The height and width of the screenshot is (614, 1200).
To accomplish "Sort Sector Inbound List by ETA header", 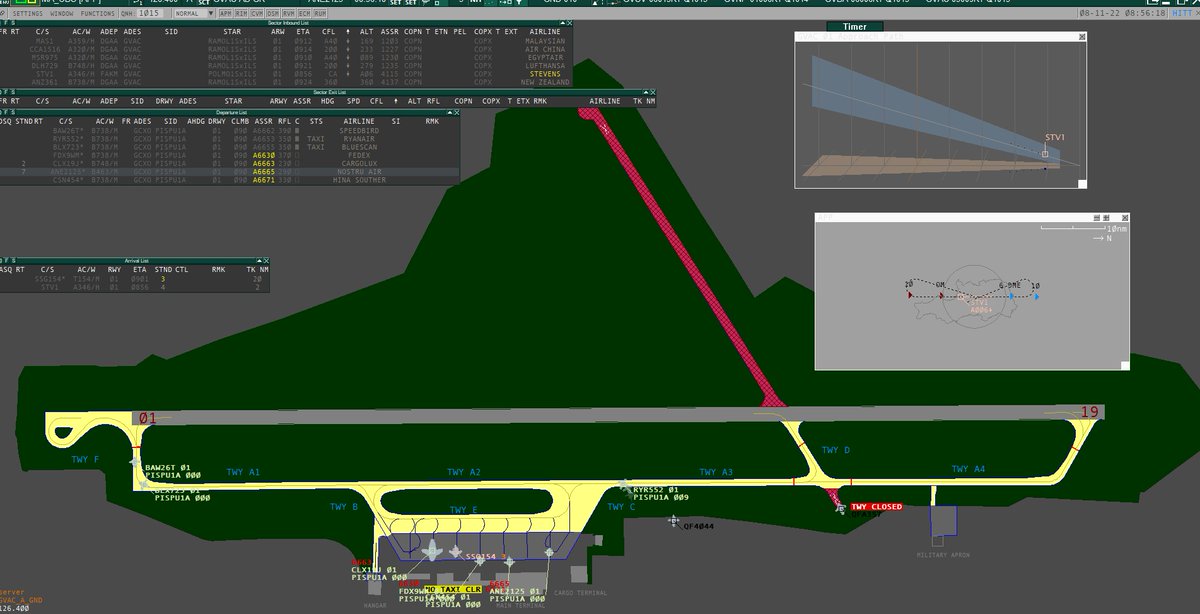I will pos(304,31).
